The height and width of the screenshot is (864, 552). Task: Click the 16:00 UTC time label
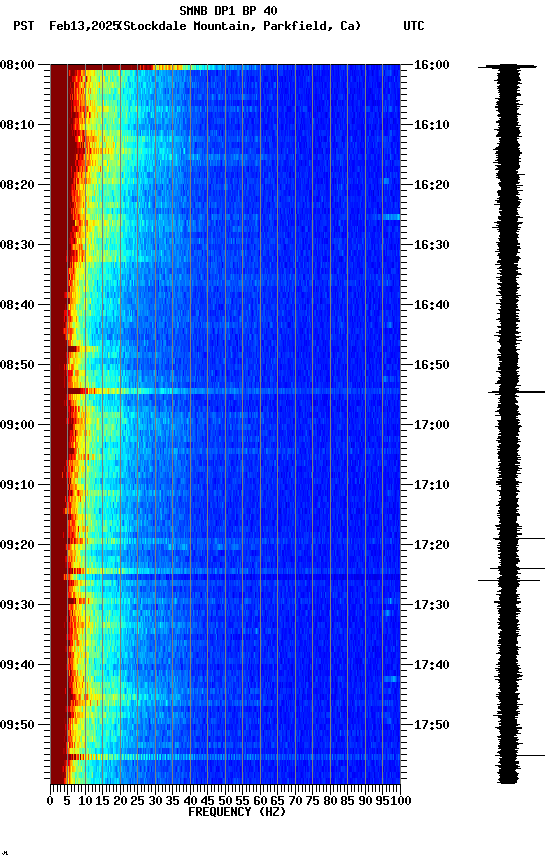tap(432, 65)
